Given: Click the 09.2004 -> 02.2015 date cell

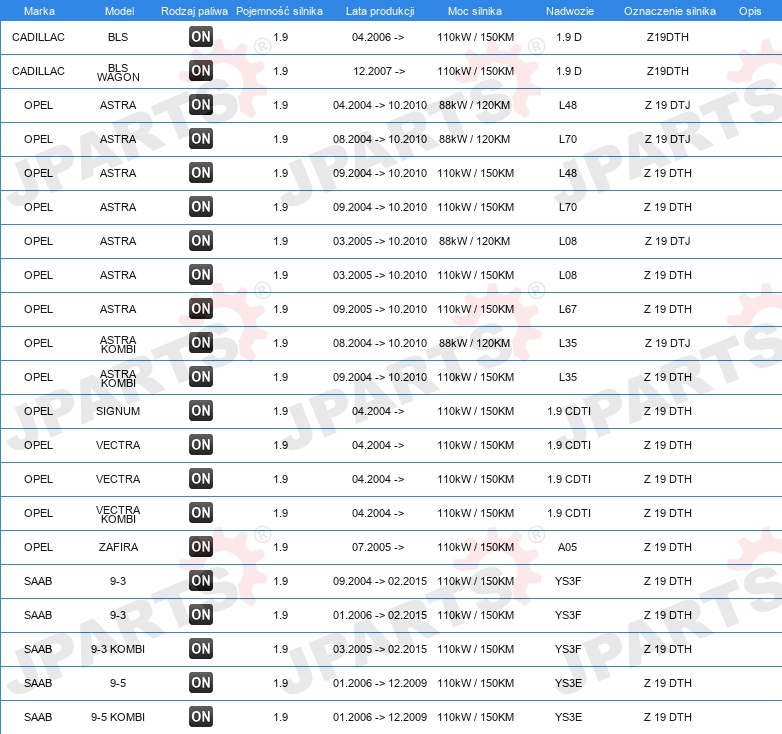Looking at the screenshot, I should (380, 581).
